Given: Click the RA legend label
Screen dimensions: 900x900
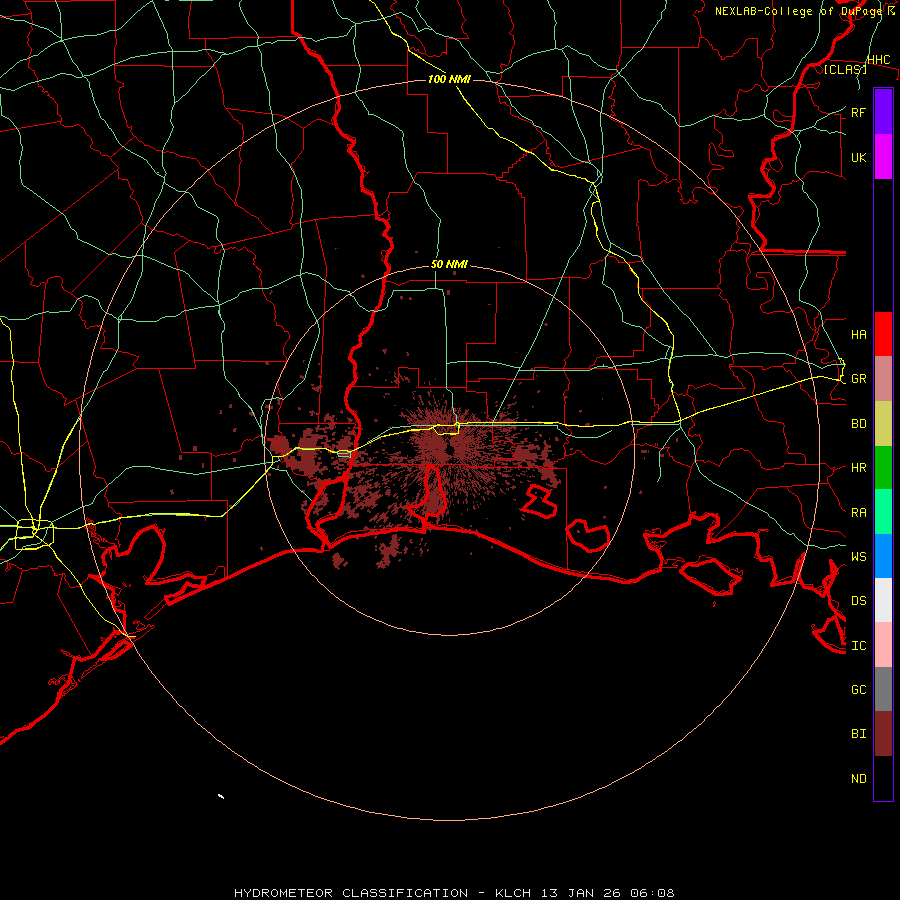Looking at the screenshot, I should [858, 513].
